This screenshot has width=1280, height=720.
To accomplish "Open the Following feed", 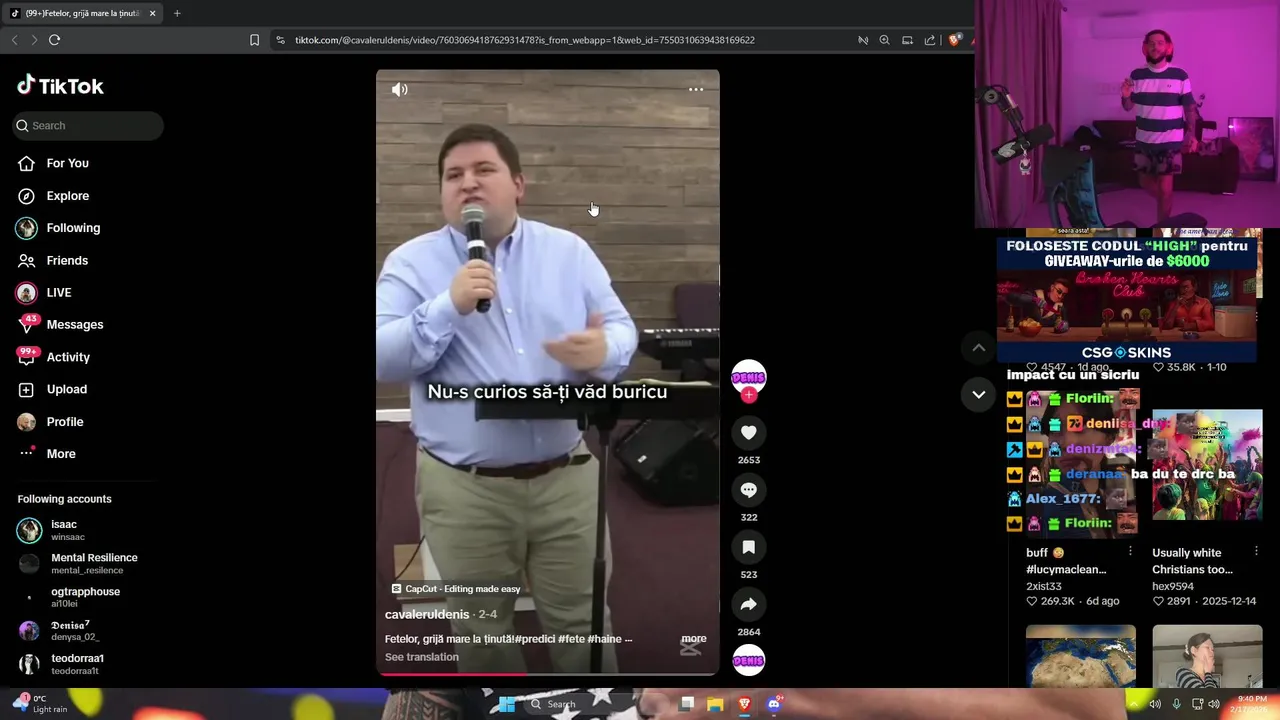I will [x=60, y=228].
